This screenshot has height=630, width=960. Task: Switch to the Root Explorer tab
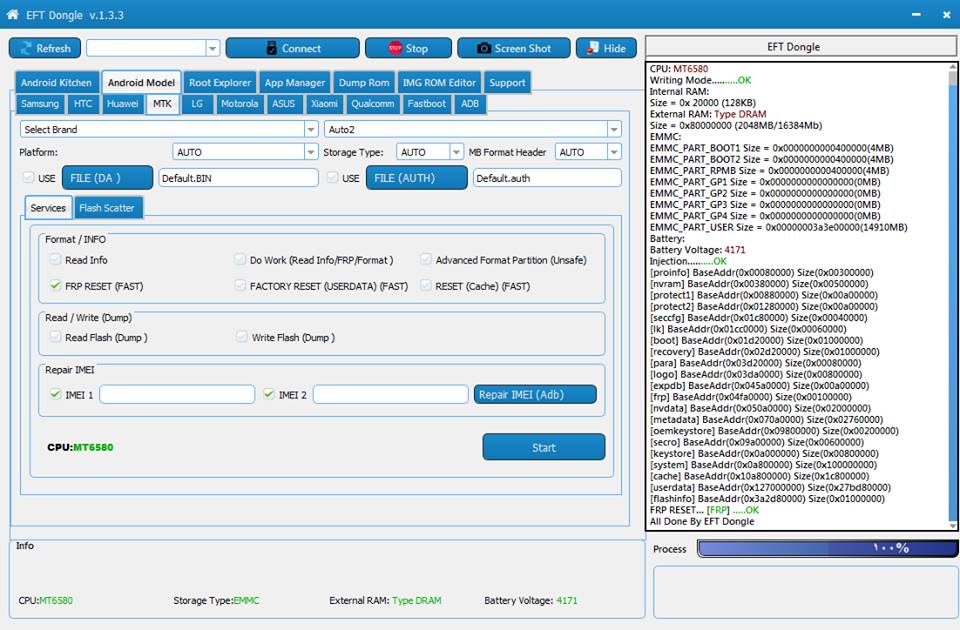click(x=220, y=83)
